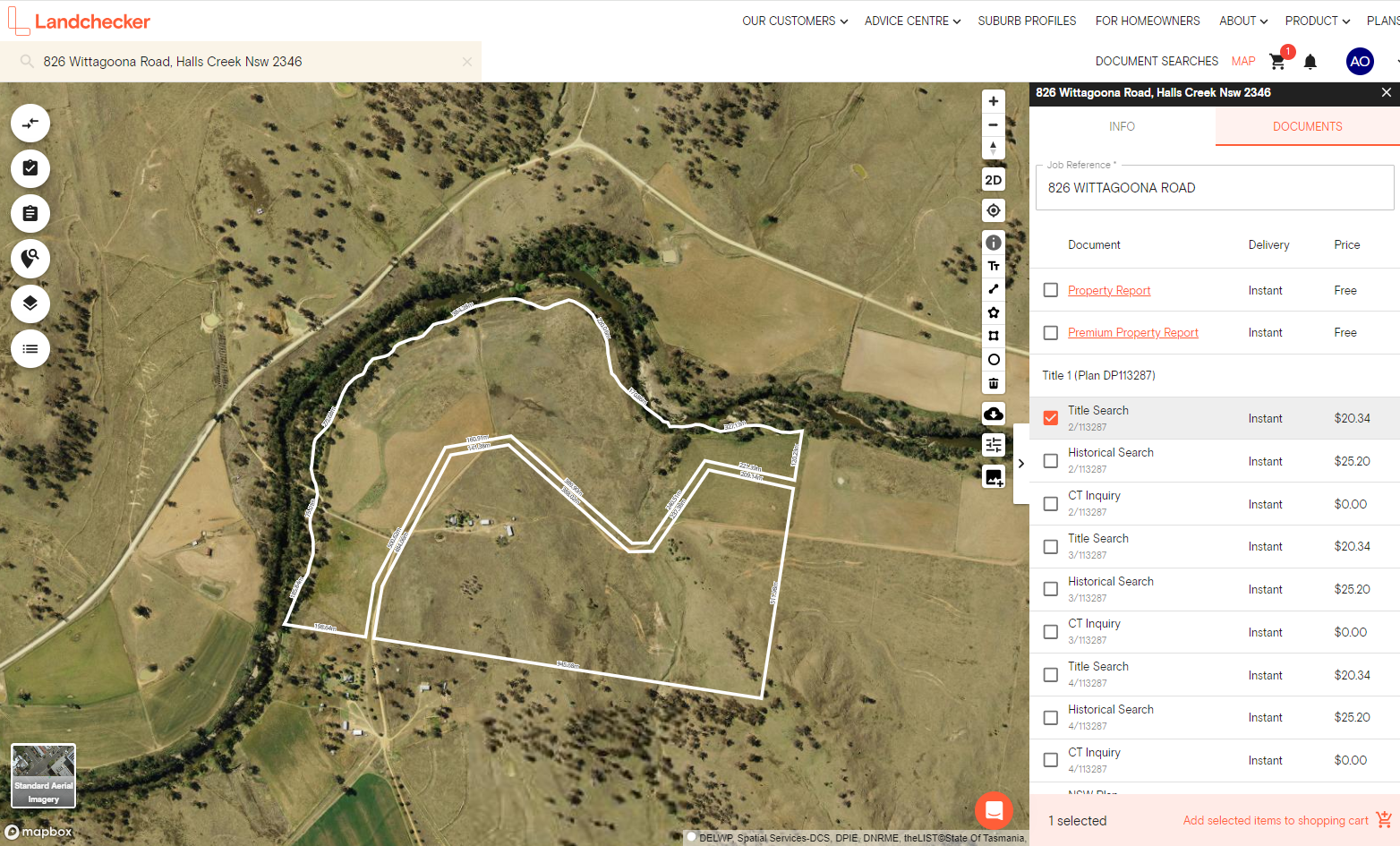Click the cloud download icon
The height and width of the screenshot is (846, 1400).
[994, 414]
